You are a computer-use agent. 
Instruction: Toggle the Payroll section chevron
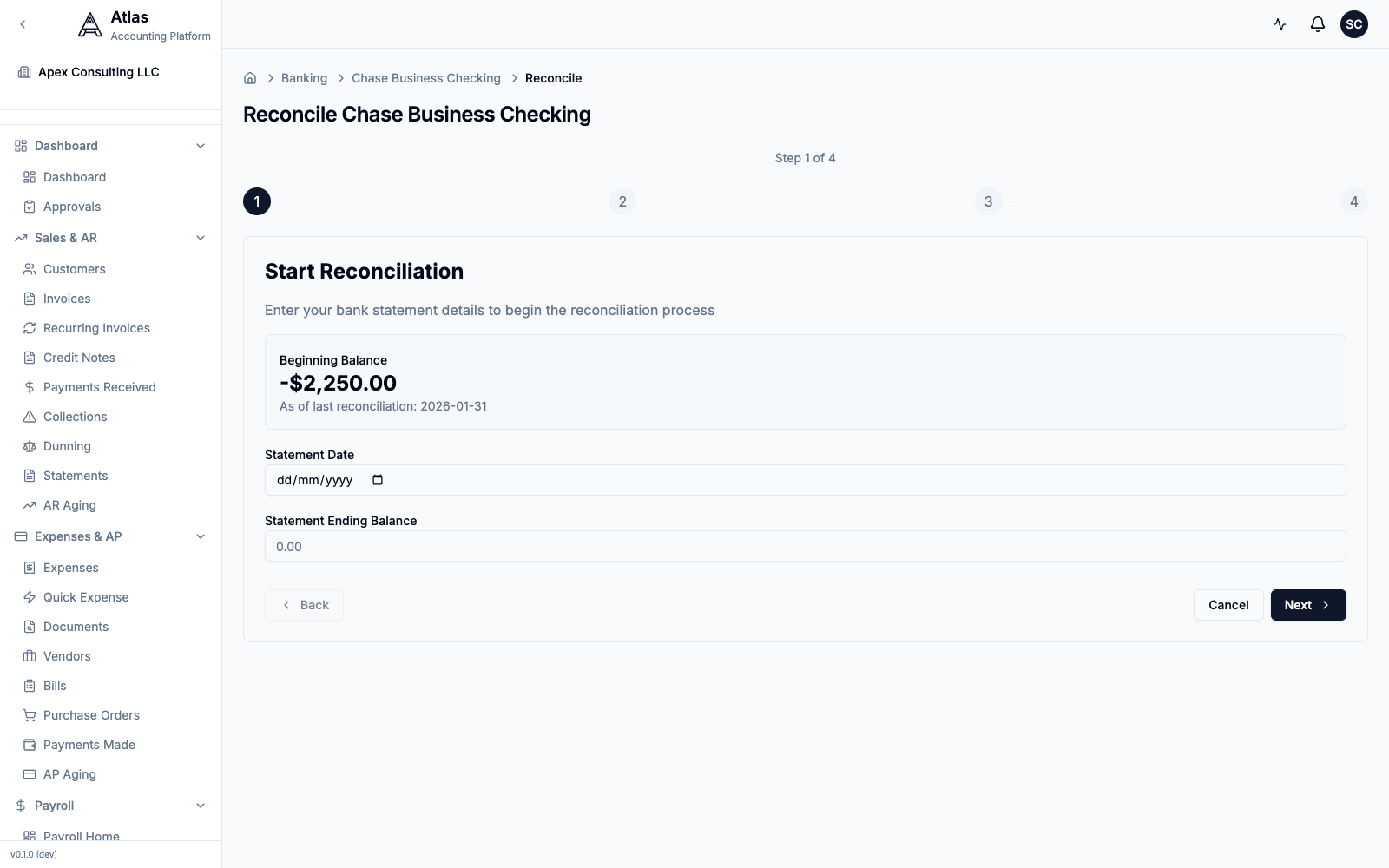pos(201,806)
